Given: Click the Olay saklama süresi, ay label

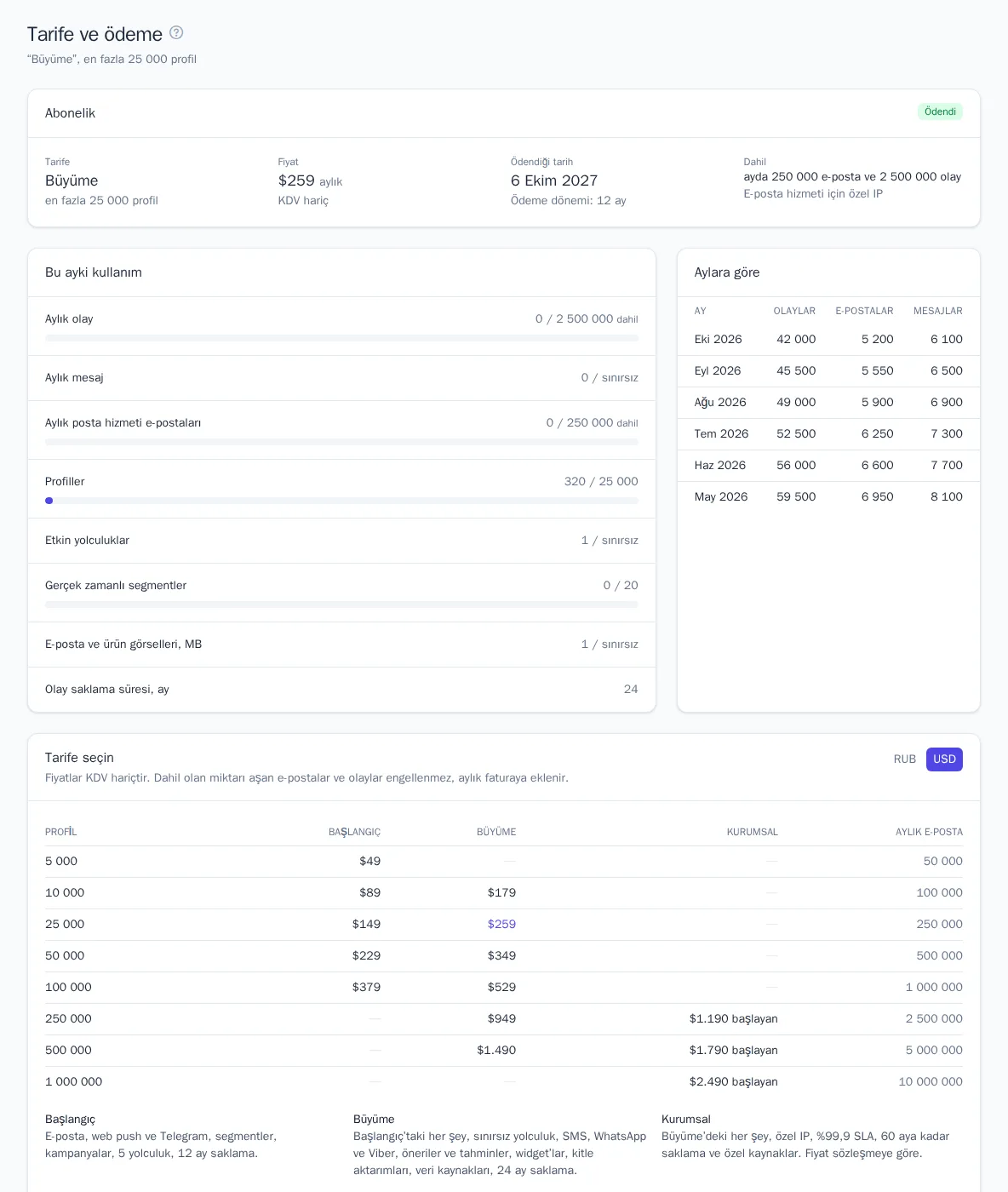Looking at the screenshot, I should tap(107, 690).
